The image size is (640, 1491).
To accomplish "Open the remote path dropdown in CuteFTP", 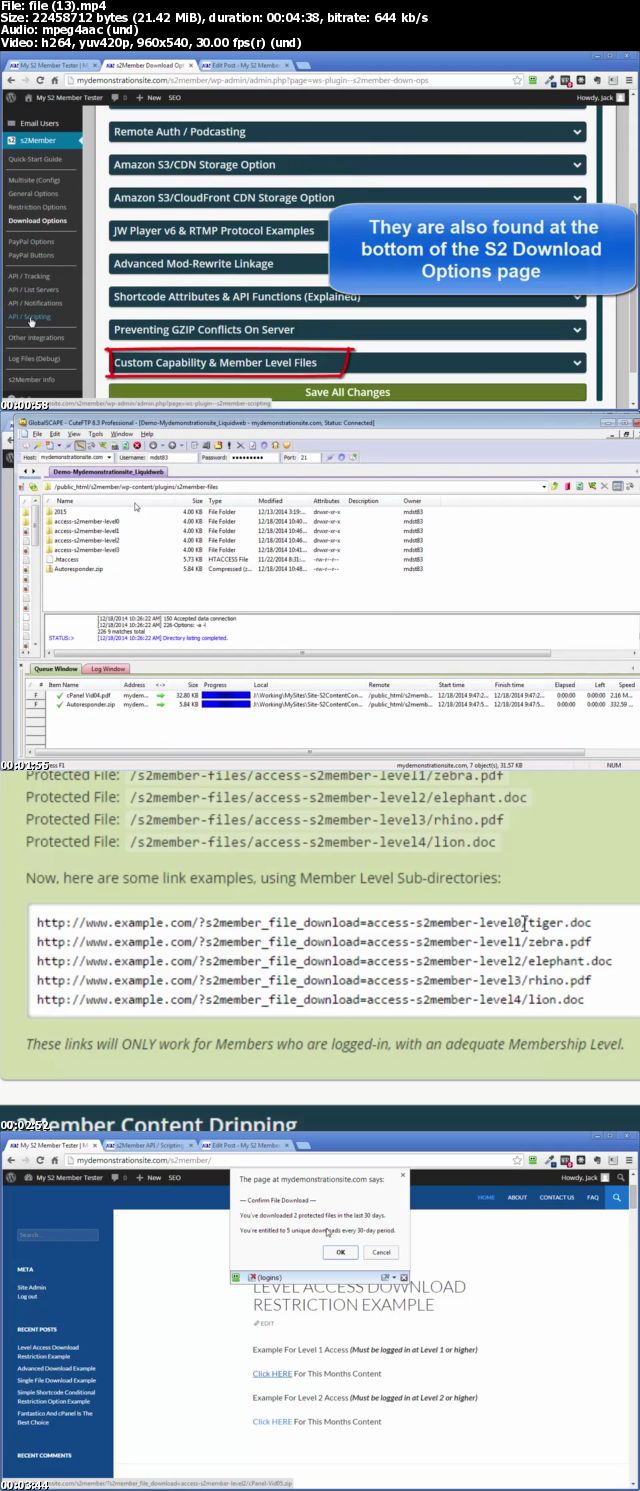I will tap(544, 486).
